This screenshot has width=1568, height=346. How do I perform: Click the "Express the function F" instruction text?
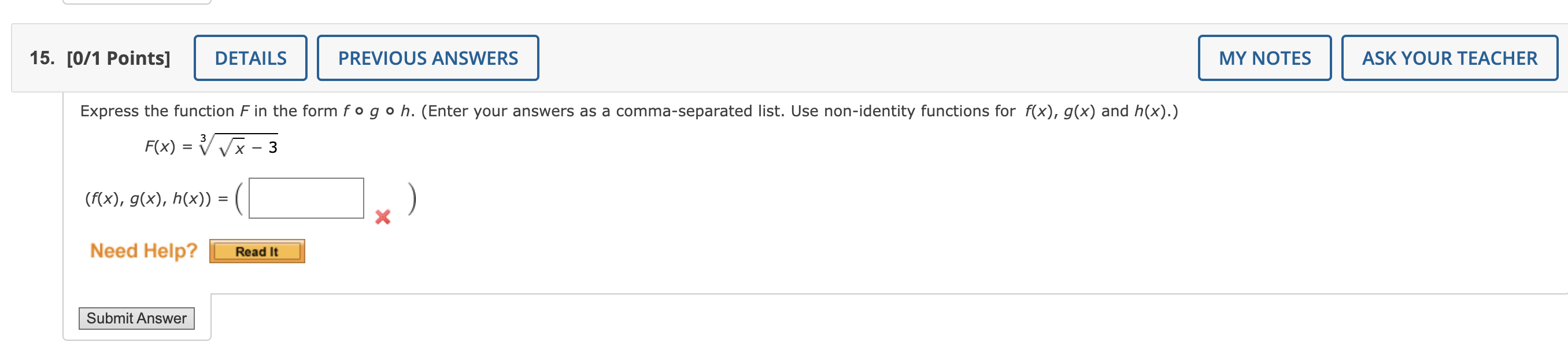point(164,111)
